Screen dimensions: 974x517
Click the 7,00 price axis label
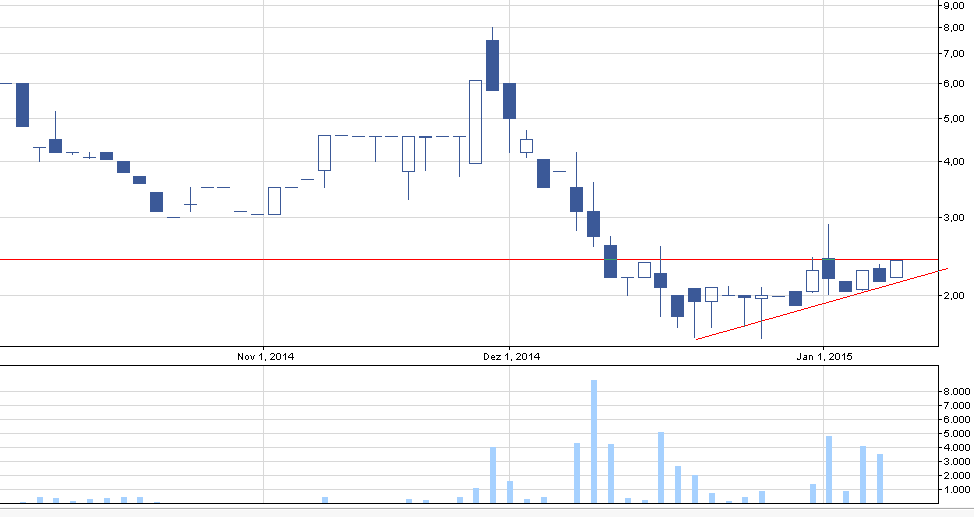pos(953,54)
